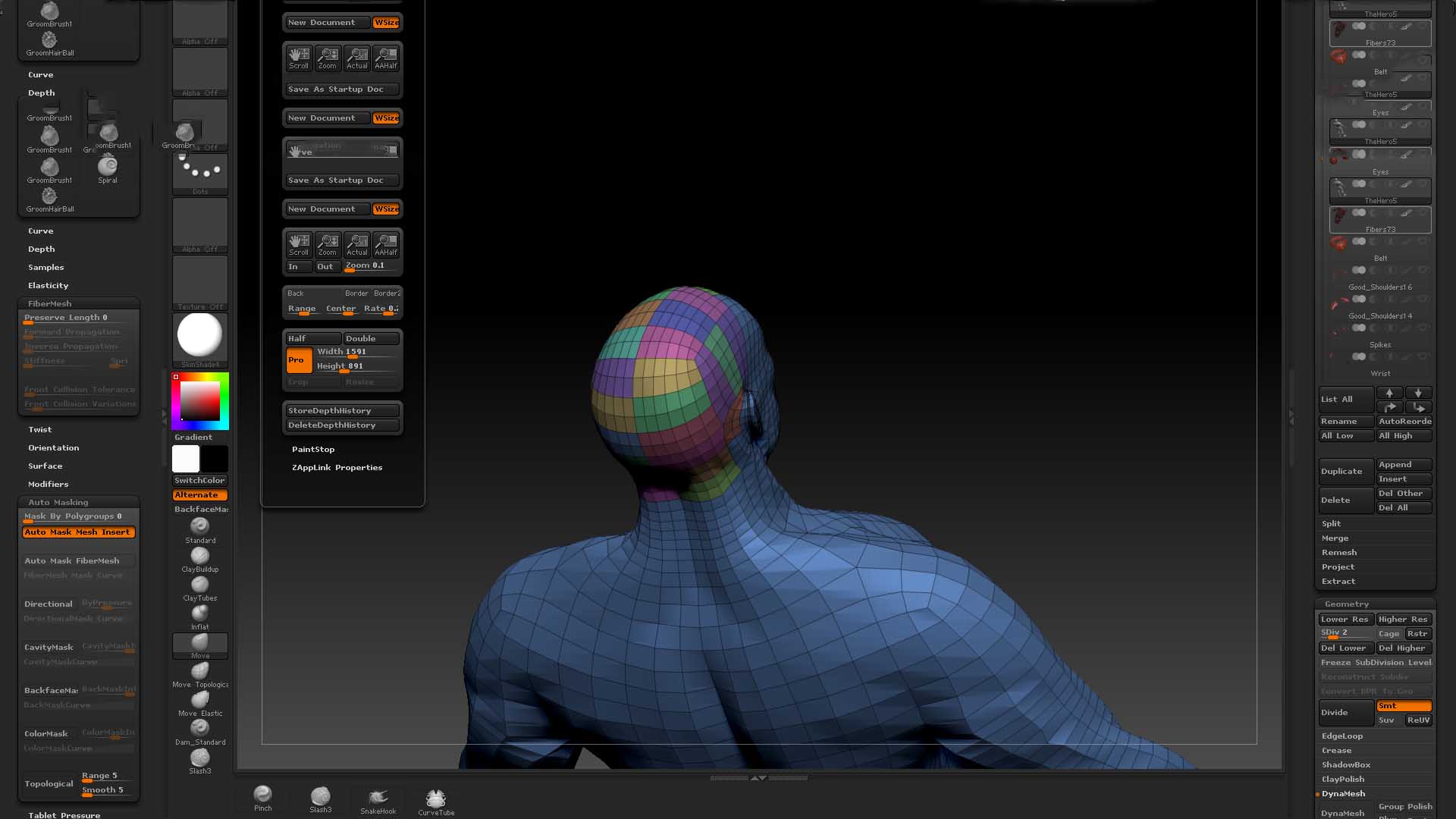Expand the Elasticity section

49,286
